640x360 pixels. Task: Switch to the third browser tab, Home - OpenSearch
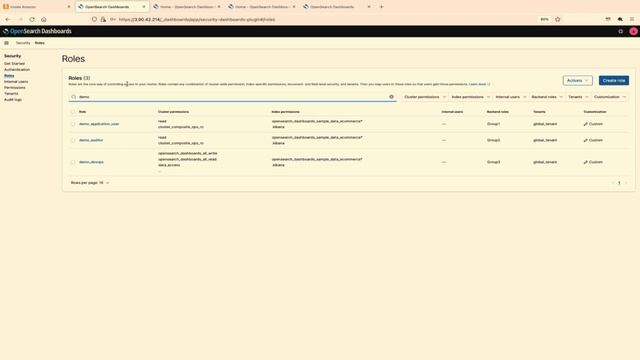[187, 7]
